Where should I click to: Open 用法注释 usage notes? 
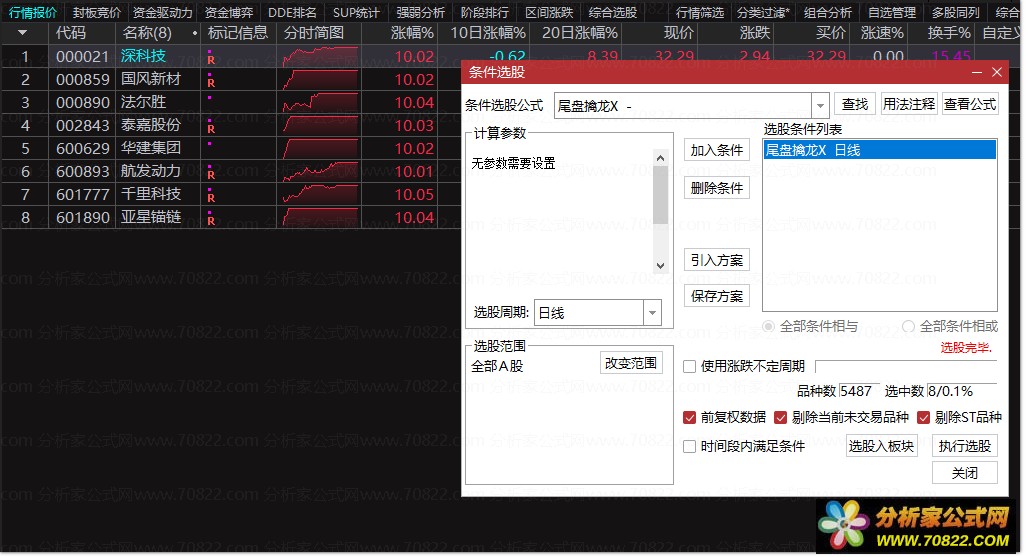click(x=909, y=104)
